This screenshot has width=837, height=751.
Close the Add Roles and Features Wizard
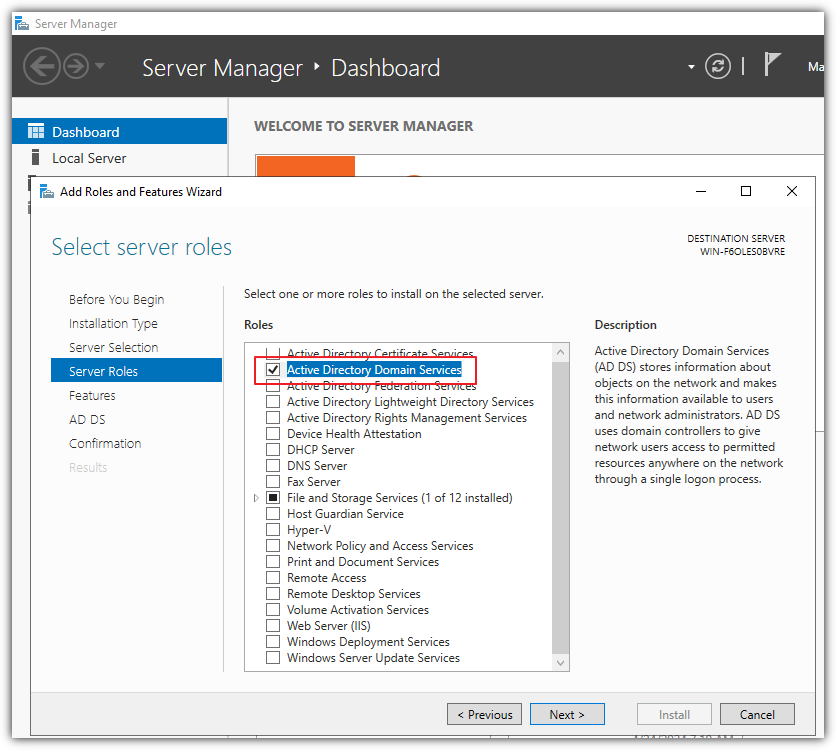(792, 191)
